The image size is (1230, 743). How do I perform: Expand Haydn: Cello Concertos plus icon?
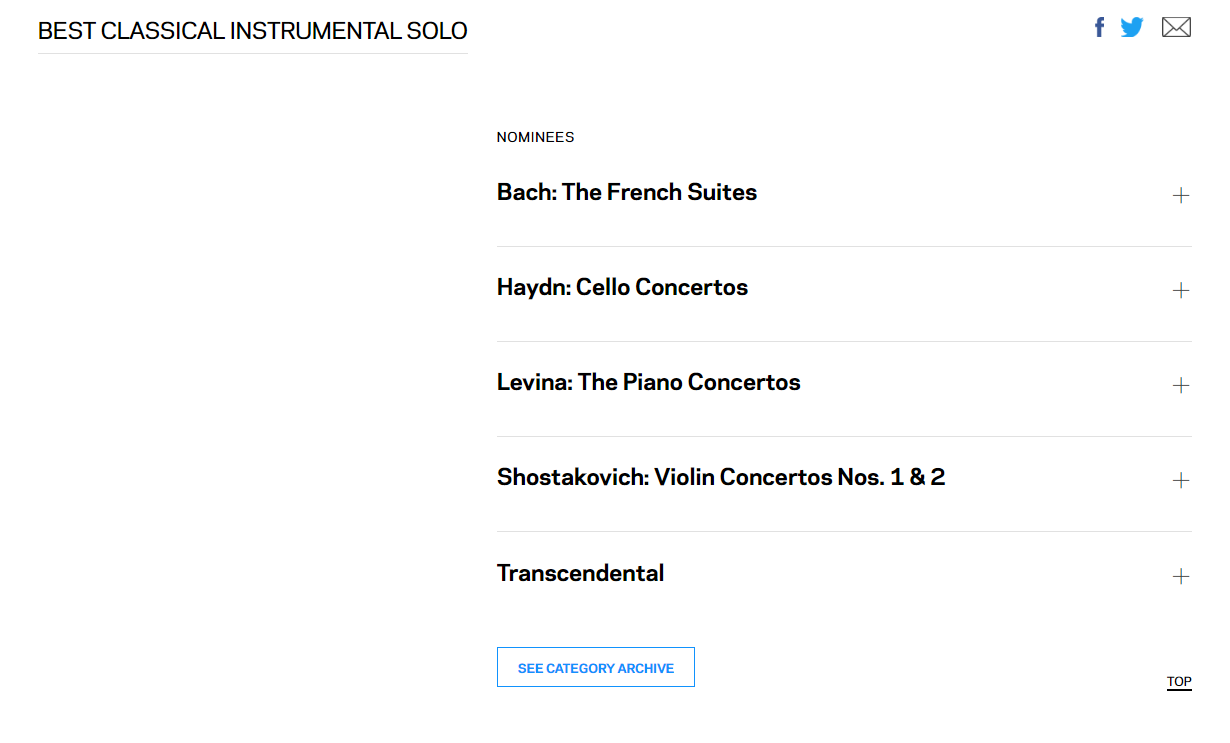coord(1181,290)
